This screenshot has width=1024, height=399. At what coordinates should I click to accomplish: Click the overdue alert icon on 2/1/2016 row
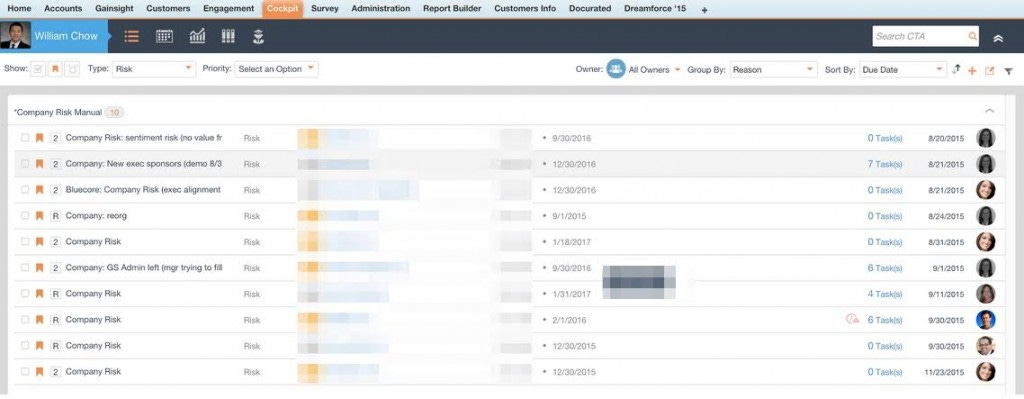click(852, 319)
